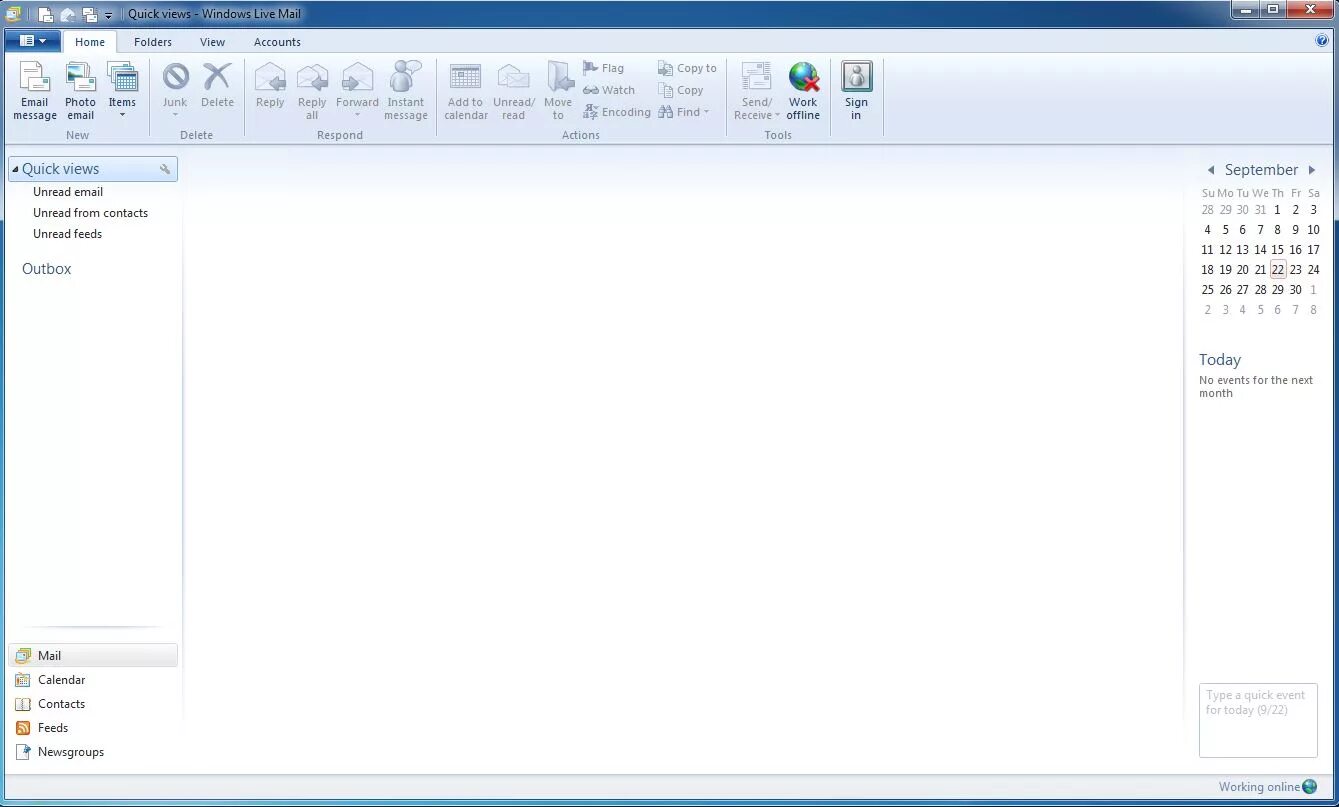Open the View ribbon tab
This screenshot has width=1339, height=807.
(x=212, y=42)
